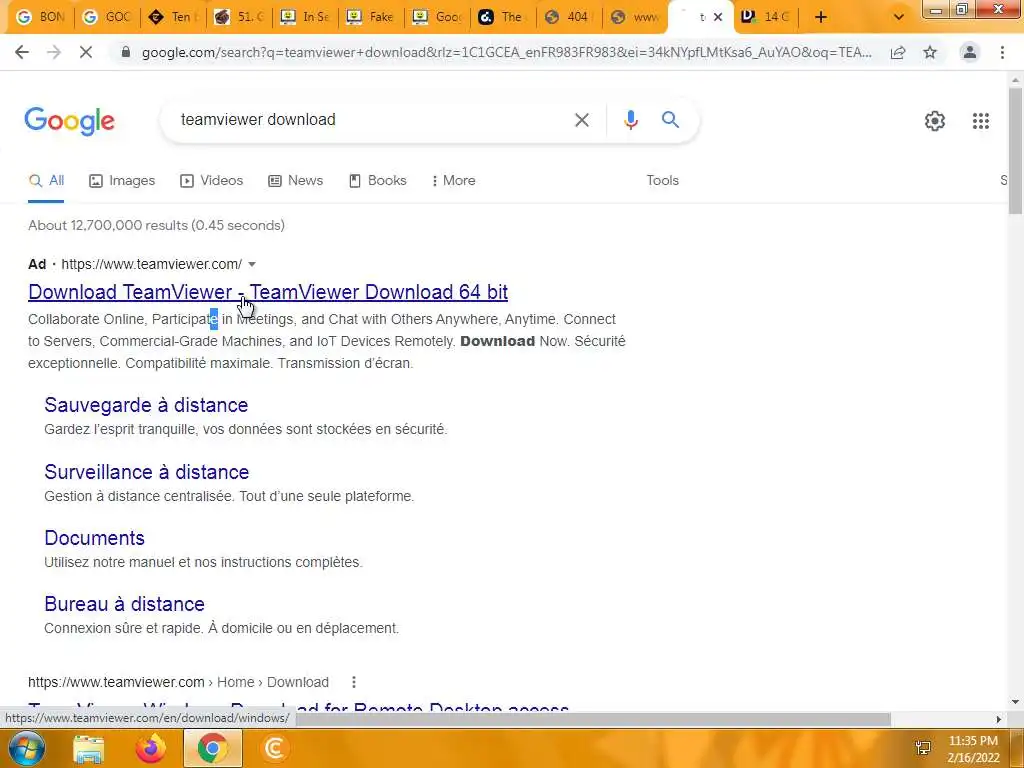Open search Tools
Viewport: 1024px width, 768px height.
click(662, 181)
